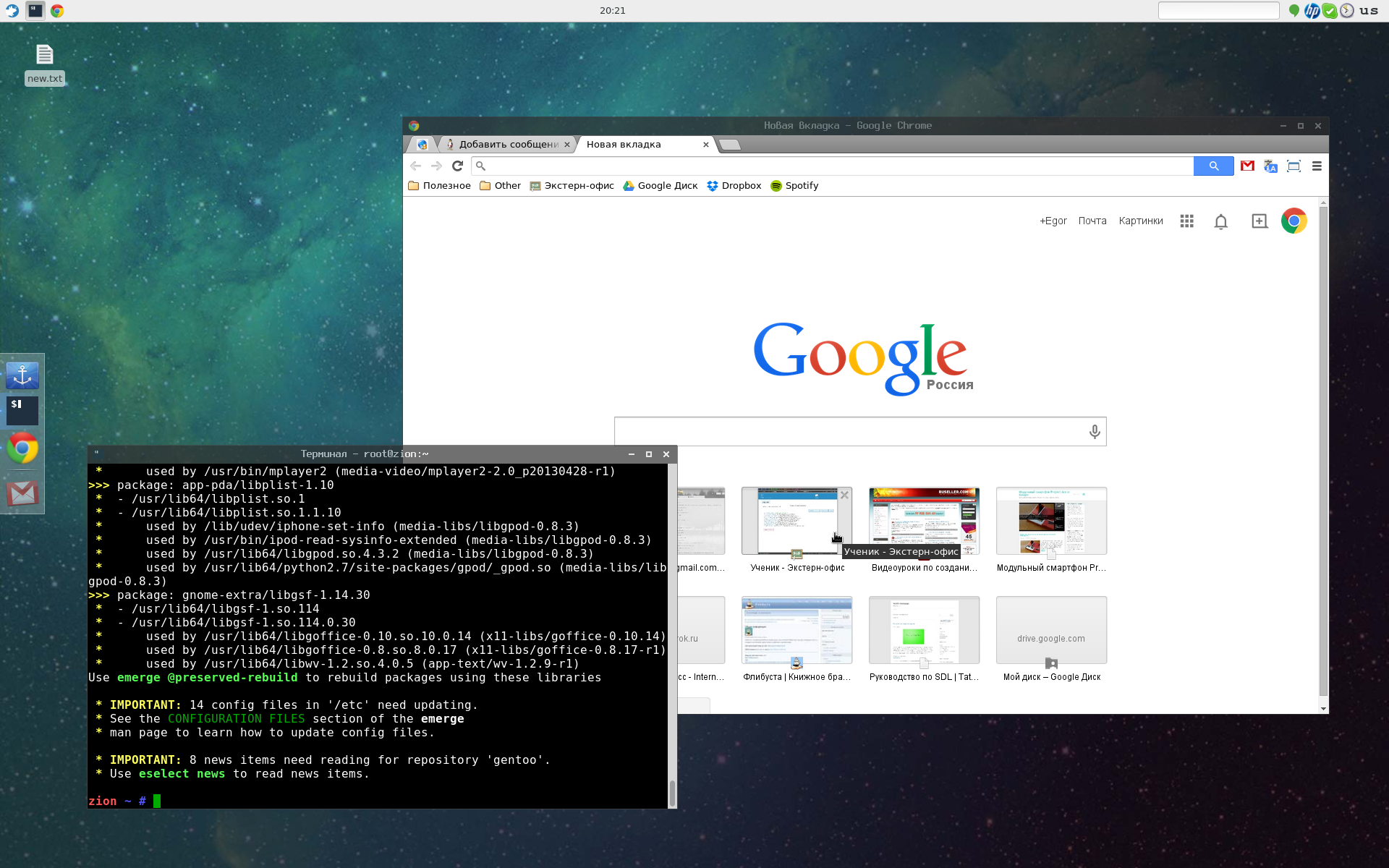Viewport: 1389px width, 868px height.
Task: Click the voice search microphone
Action: pos(1095,432)
